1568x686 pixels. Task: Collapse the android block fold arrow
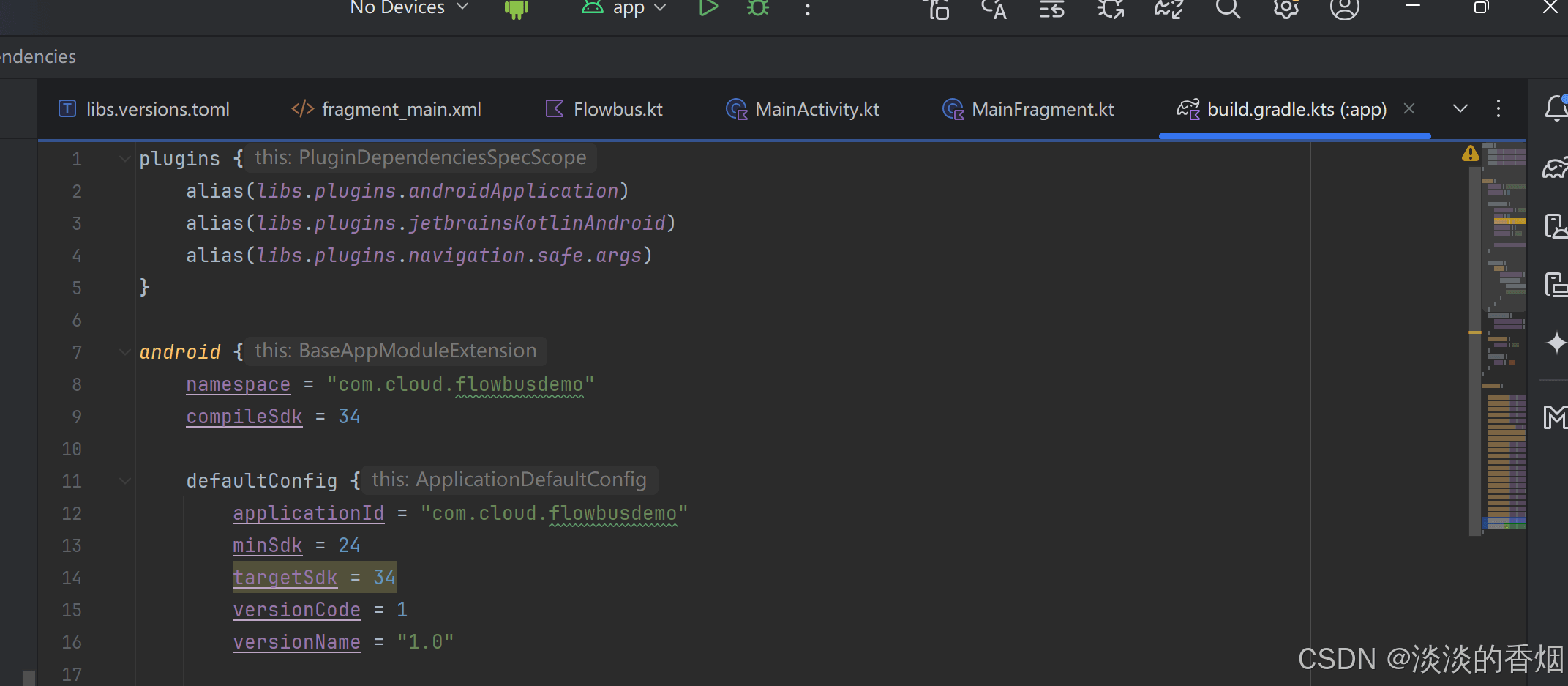coord(125,352)
